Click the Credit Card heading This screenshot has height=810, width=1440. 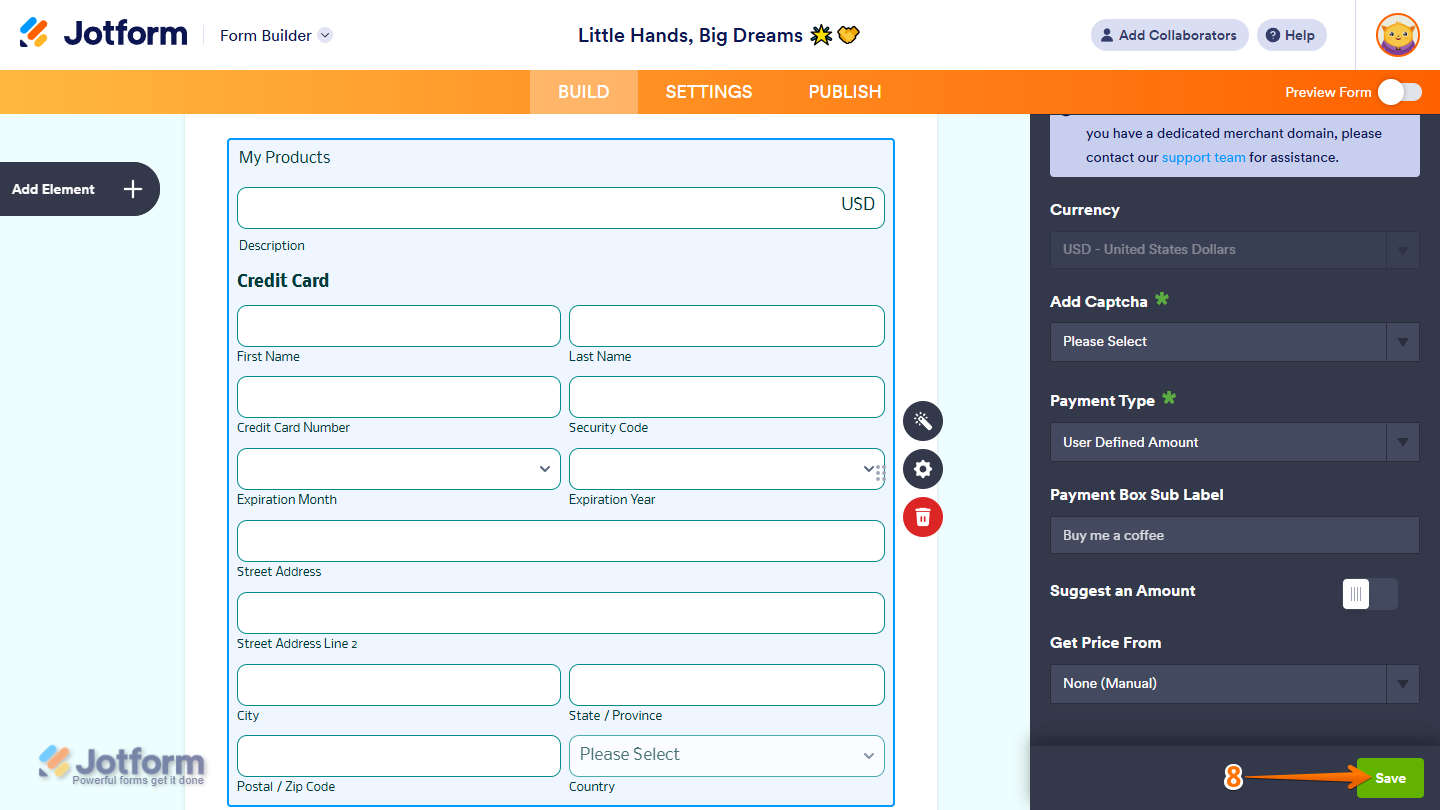(x=283, y=281)
